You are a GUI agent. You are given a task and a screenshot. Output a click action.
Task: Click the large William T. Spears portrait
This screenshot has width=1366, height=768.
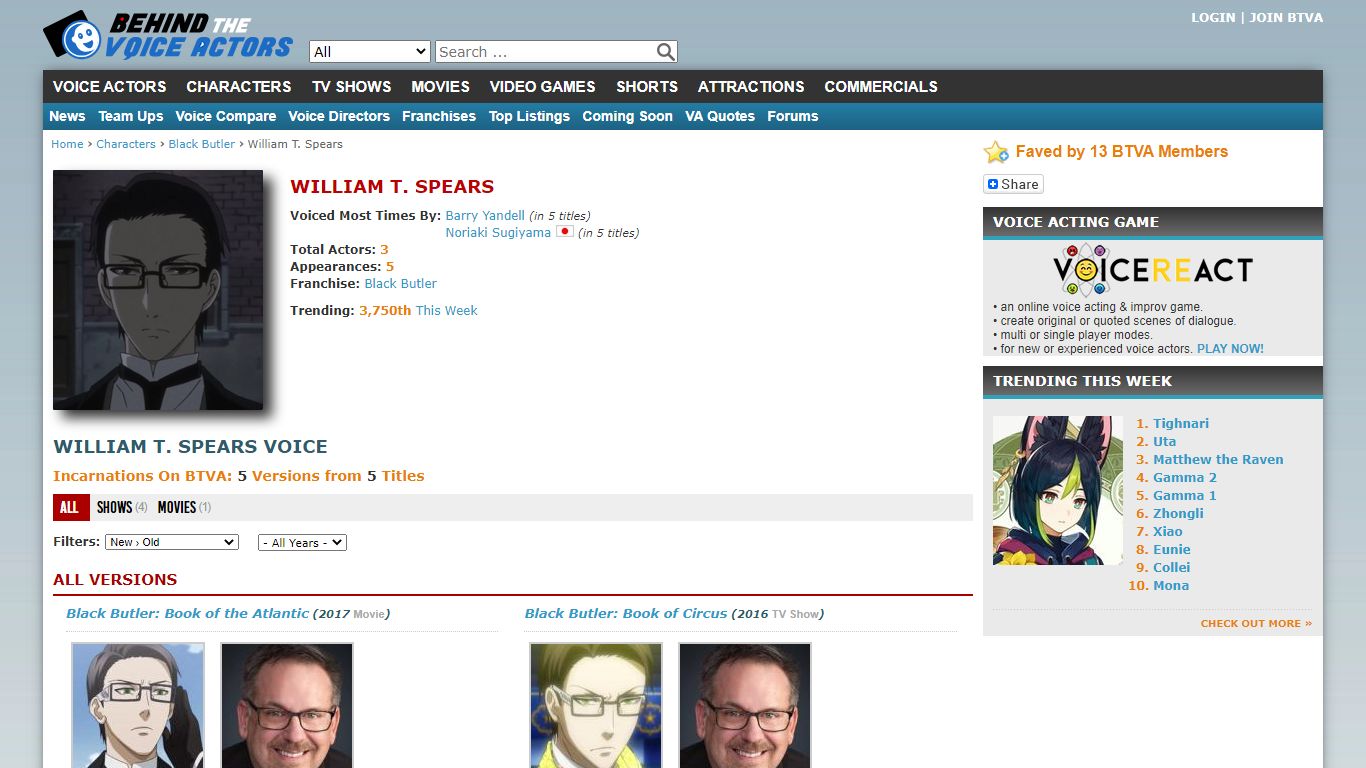coord(158,290)
